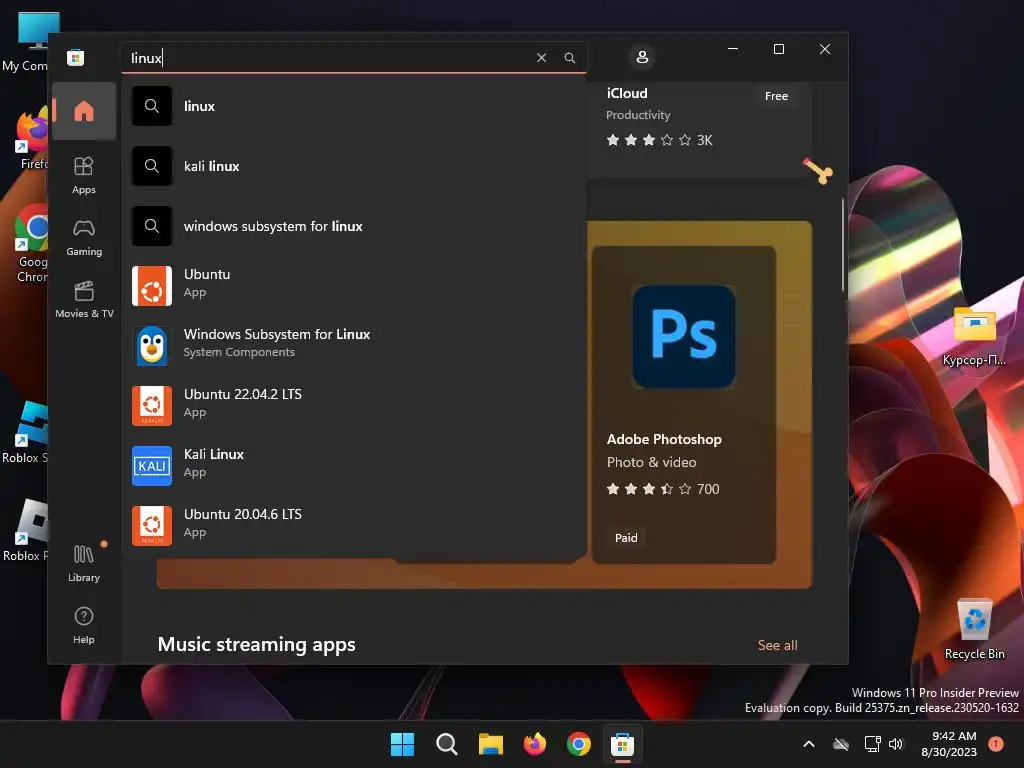Click the Ubuntu orange logo icon
This screenshot has width=1024, height=768.
pos(152,285)
